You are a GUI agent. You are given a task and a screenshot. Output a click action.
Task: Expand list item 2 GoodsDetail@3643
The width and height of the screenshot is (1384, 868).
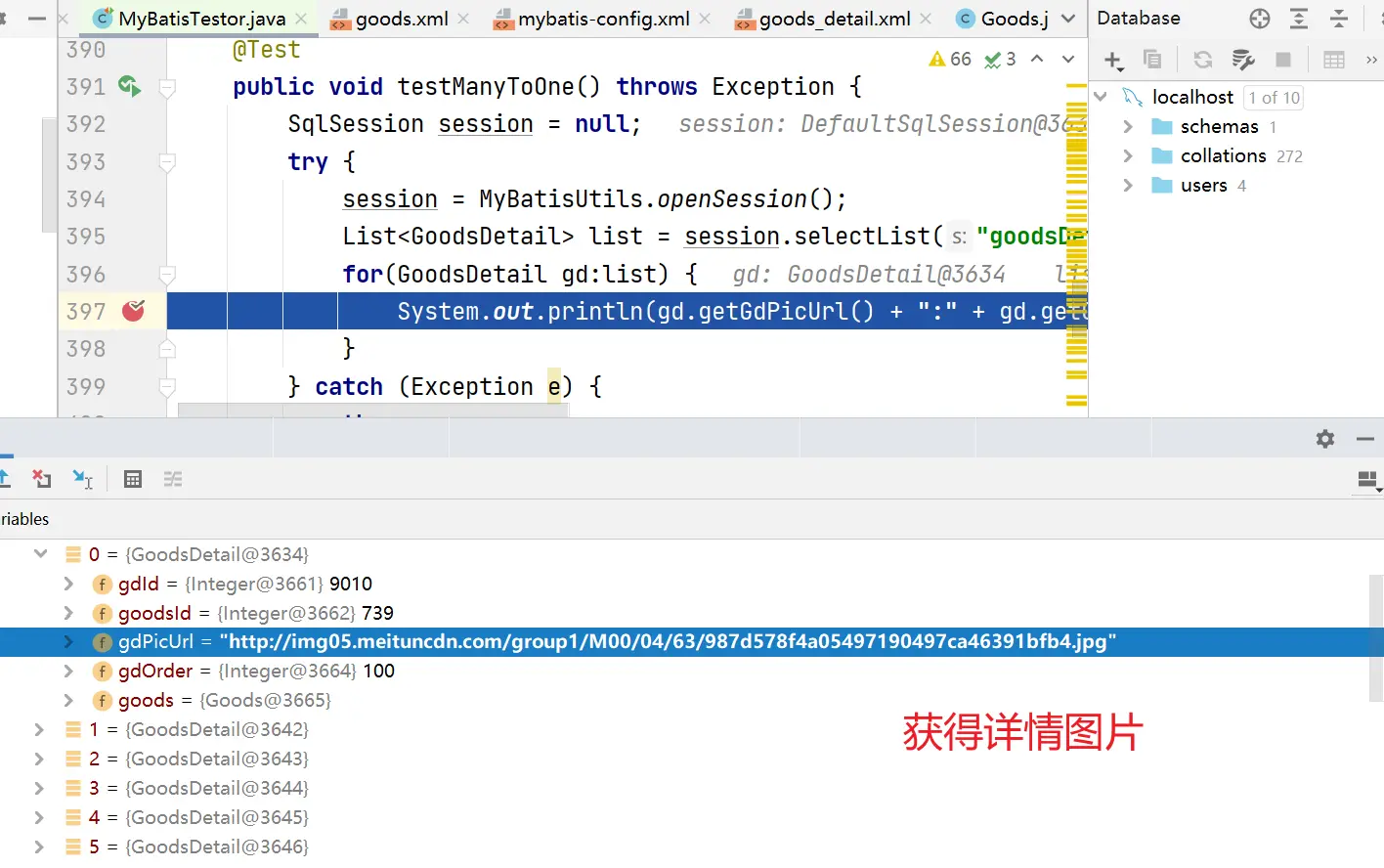(39, 759)
